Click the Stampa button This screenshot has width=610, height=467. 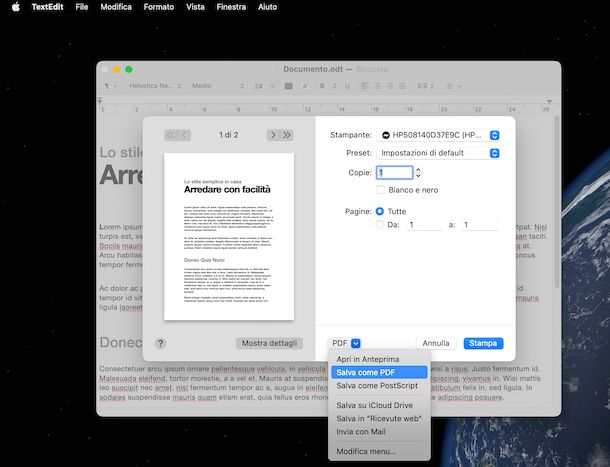pyautogui.click(x=483, y=343)
